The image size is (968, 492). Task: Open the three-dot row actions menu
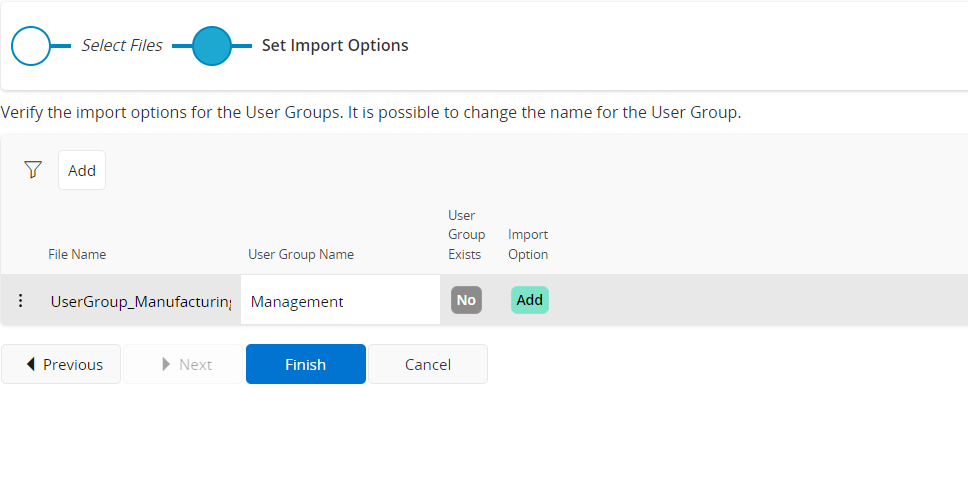(21, 300)
